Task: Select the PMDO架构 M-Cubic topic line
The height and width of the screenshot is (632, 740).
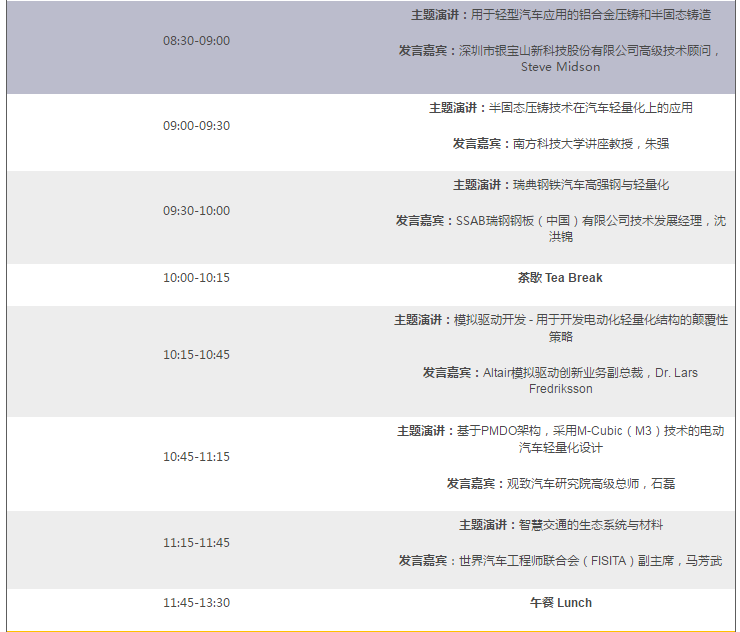Action: pos(560,431)
